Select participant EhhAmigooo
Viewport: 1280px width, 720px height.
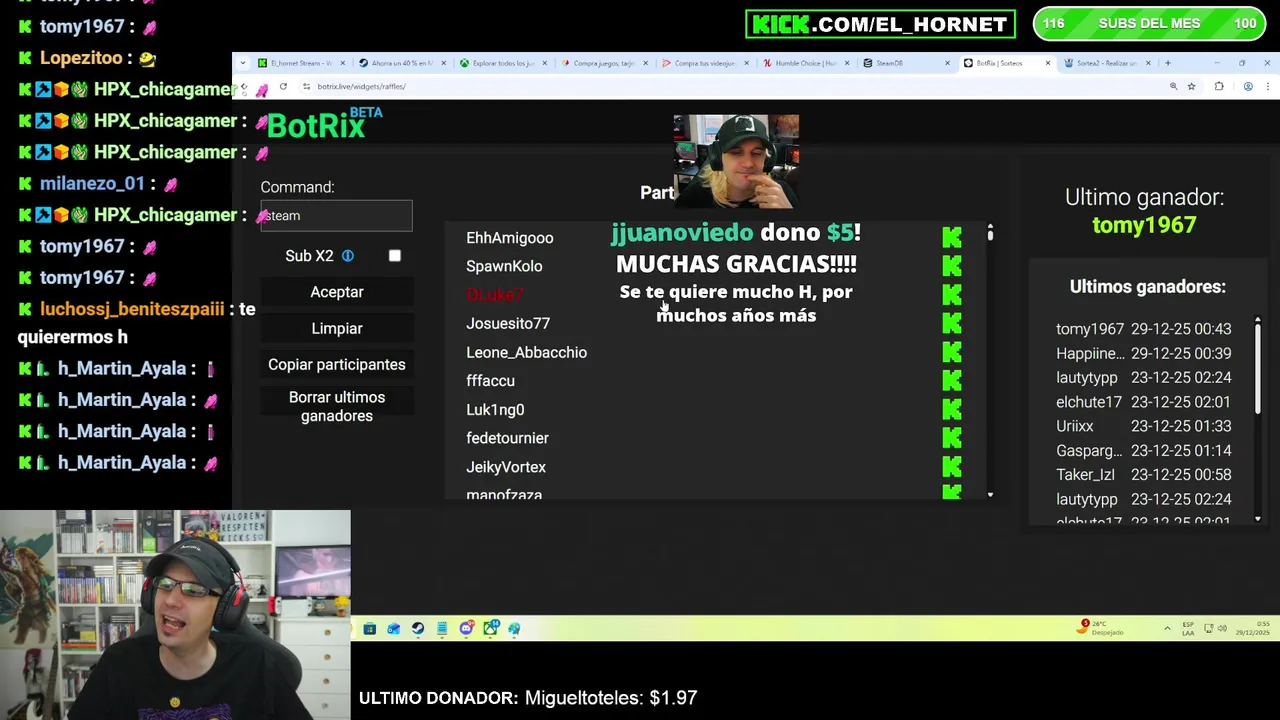[509, 238]
